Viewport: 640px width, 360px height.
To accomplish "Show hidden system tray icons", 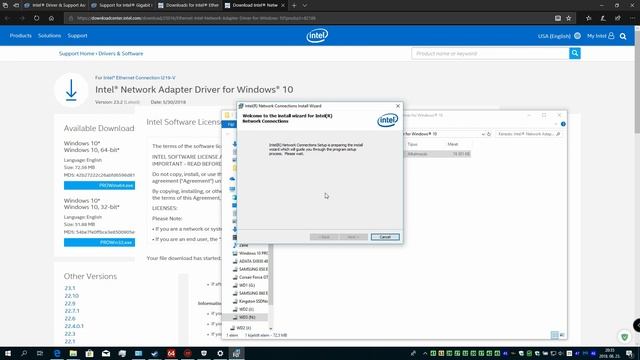I will coord(425,353).
